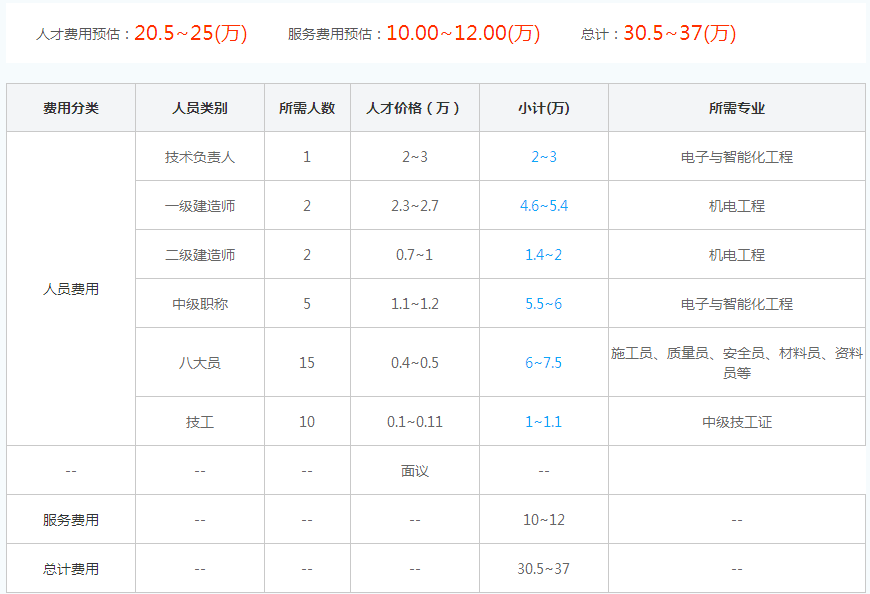Click the price value 1.1~1.2
The width and height of the screenshot is (870, 594).
coord(414,304)
